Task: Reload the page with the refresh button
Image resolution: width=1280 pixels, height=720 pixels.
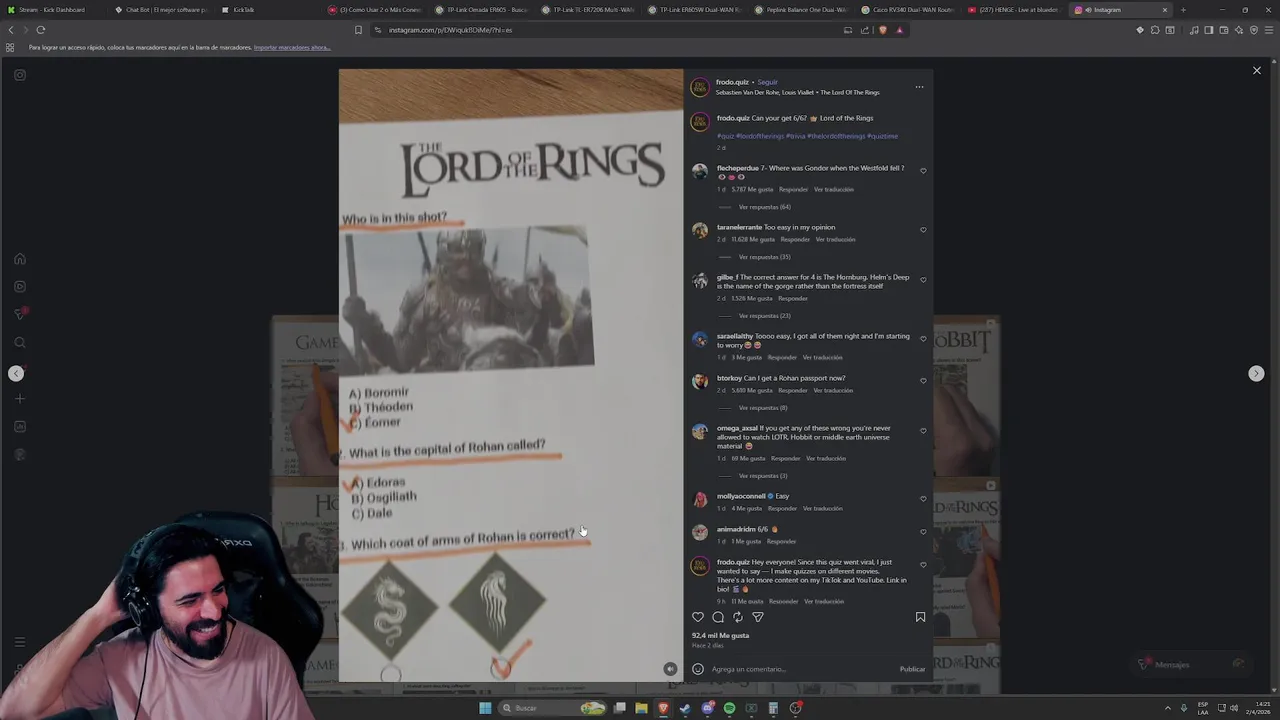Action: [41, 30]
